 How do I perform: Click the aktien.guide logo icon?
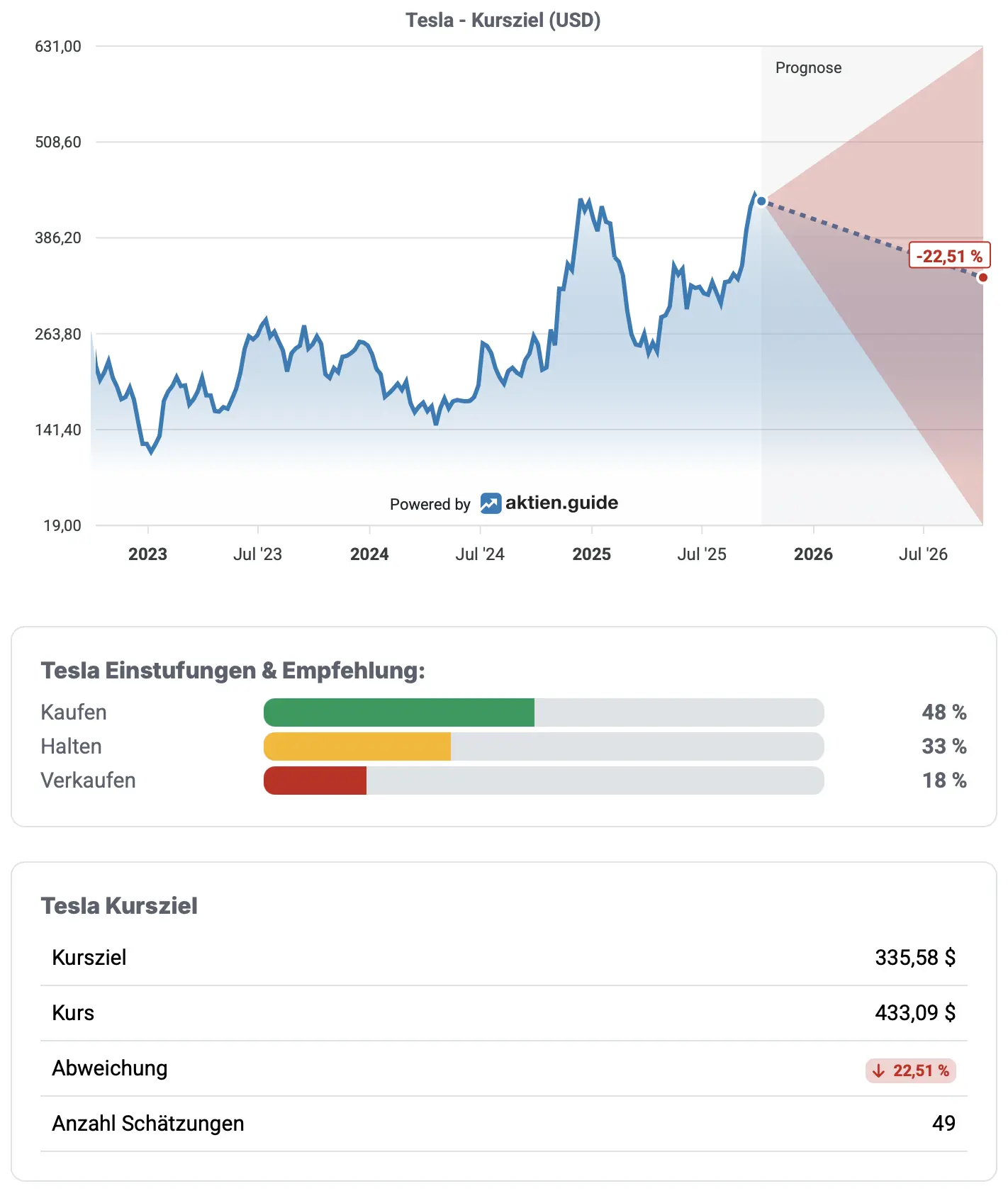[x=491, y=503]
